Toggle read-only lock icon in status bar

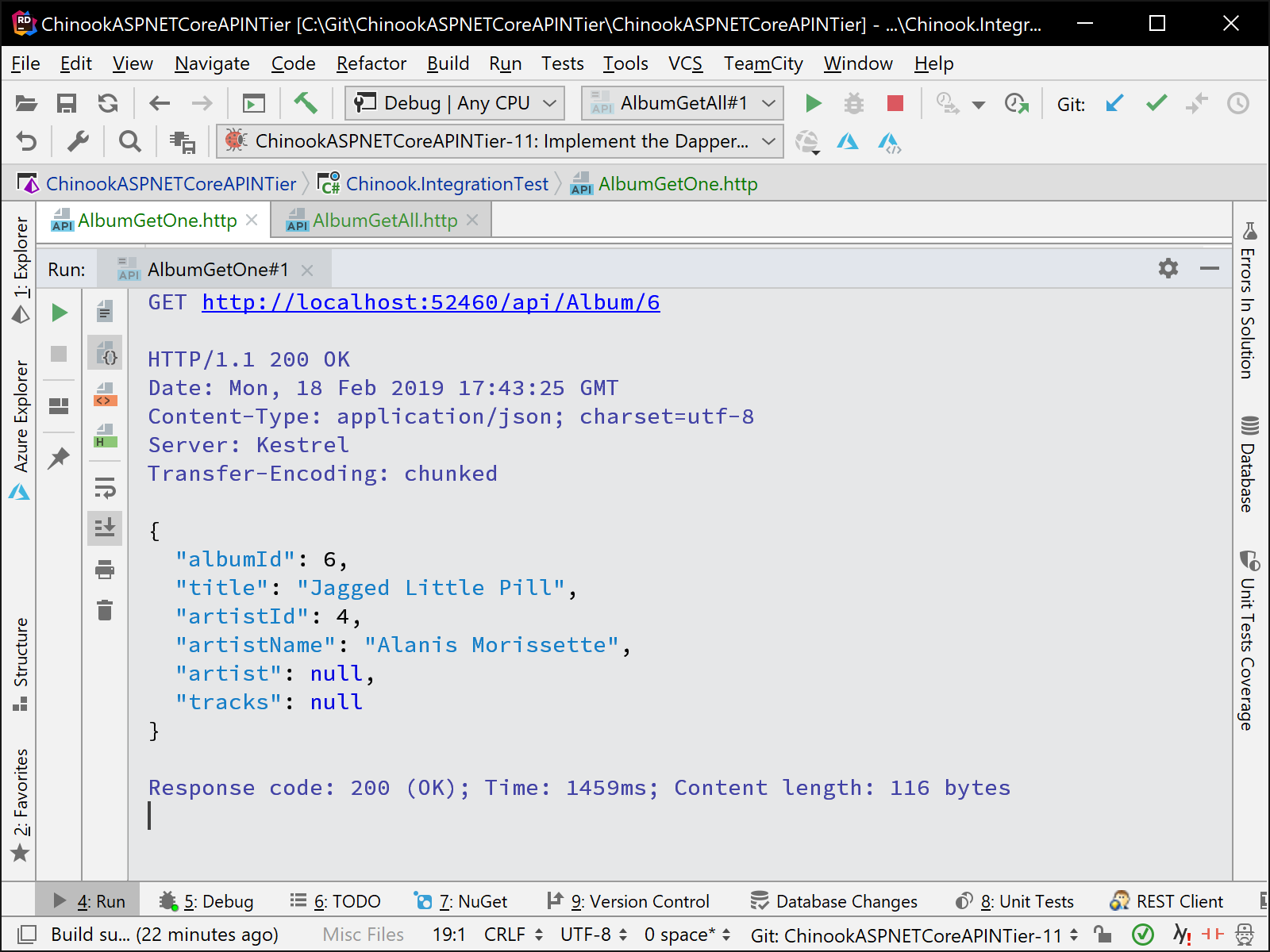pyautogui.click(x=1102, y=935)
